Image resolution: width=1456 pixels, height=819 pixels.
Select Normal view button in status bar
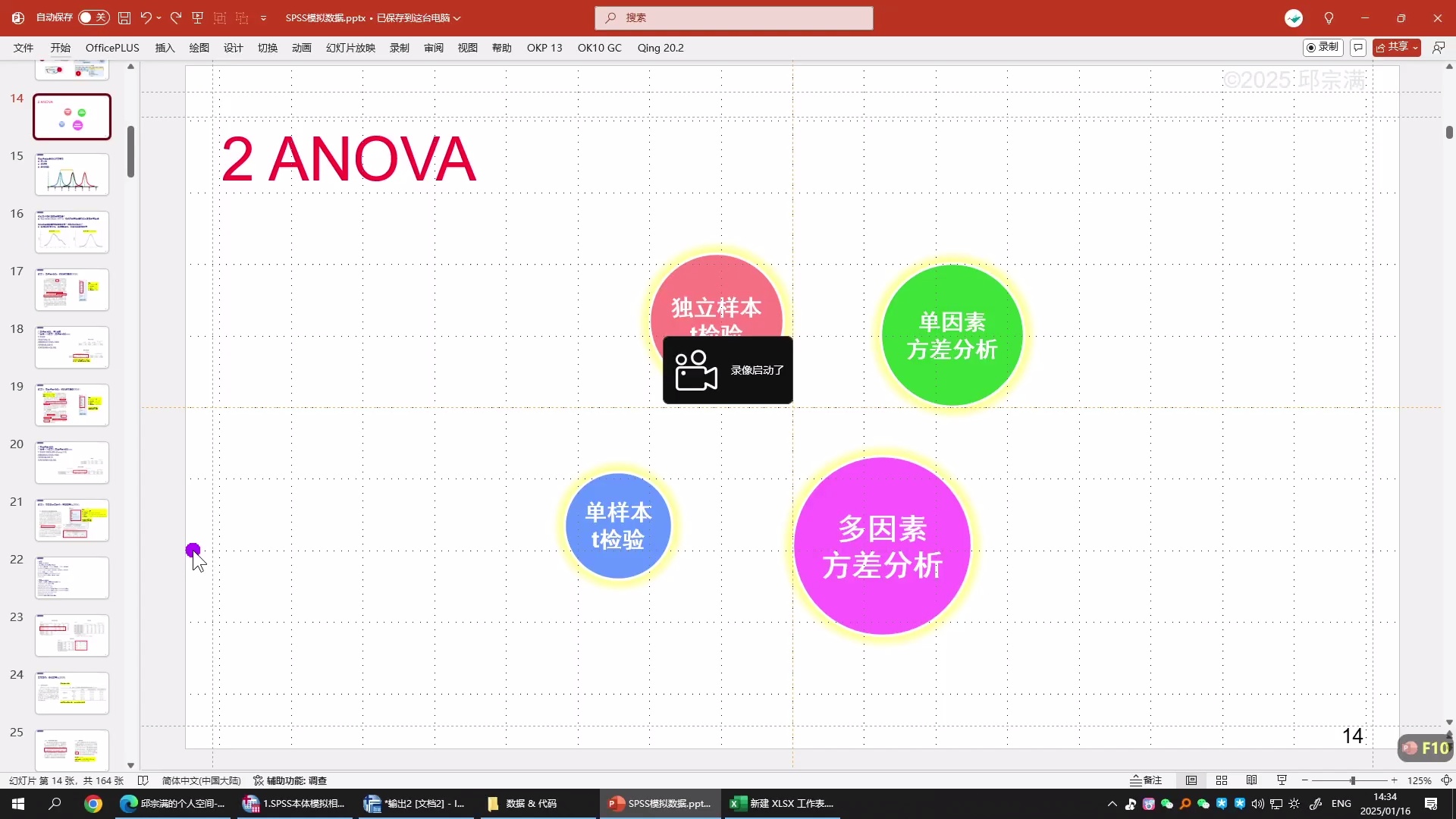coord(1191,780)
